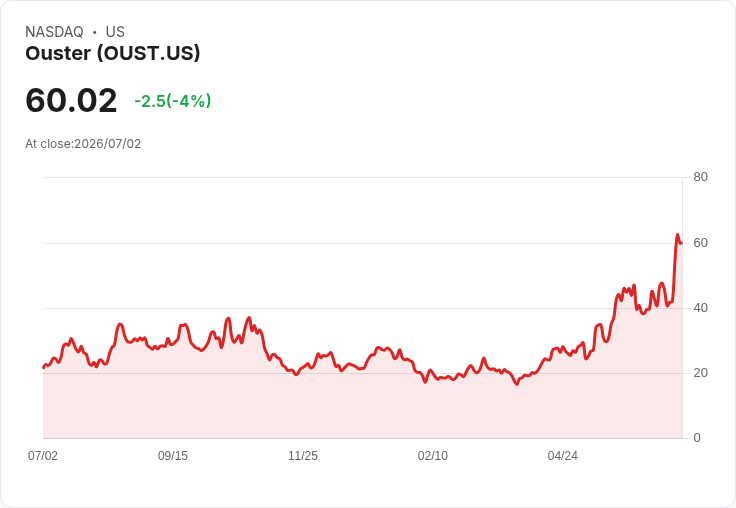The height and width of the screenshot is (508, 736).
Task: Click the -2.5(-4%) price change value
Action: [x=173, y=101]
